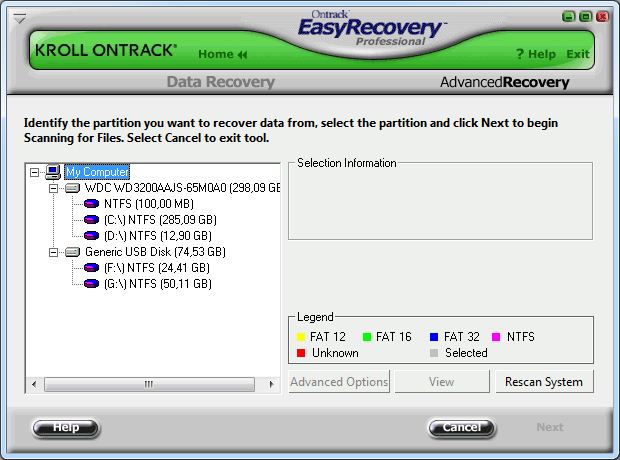Click the partition icon beside G:\ NTFS

coord(92,284)
